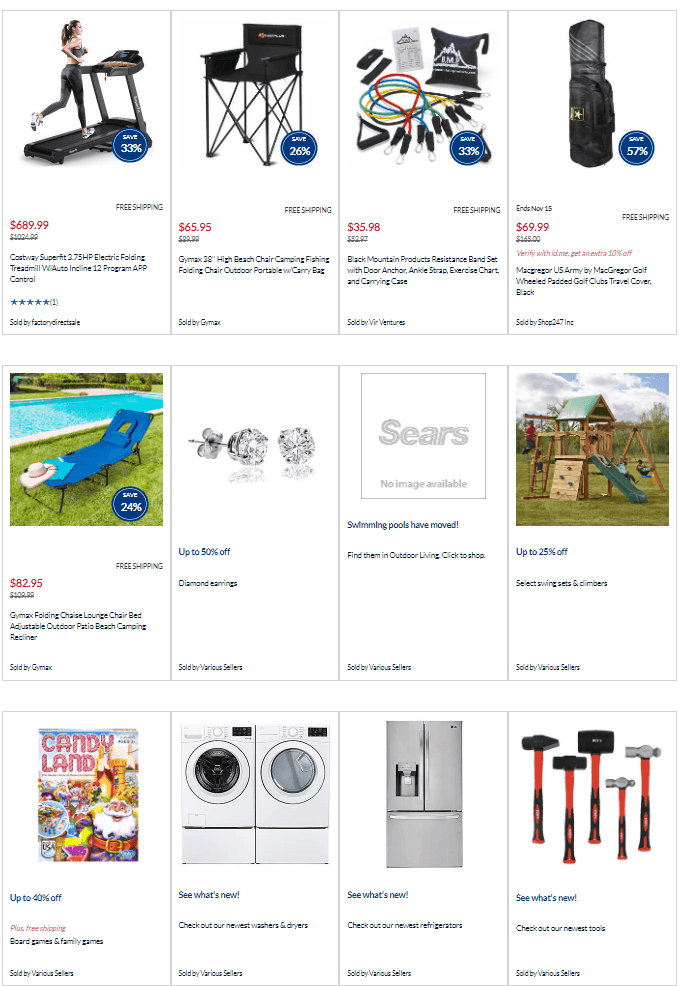Screen dimensions: 681x986
Task: Click the Sears no image available placeholder
Action: click(x=423, y=436)
